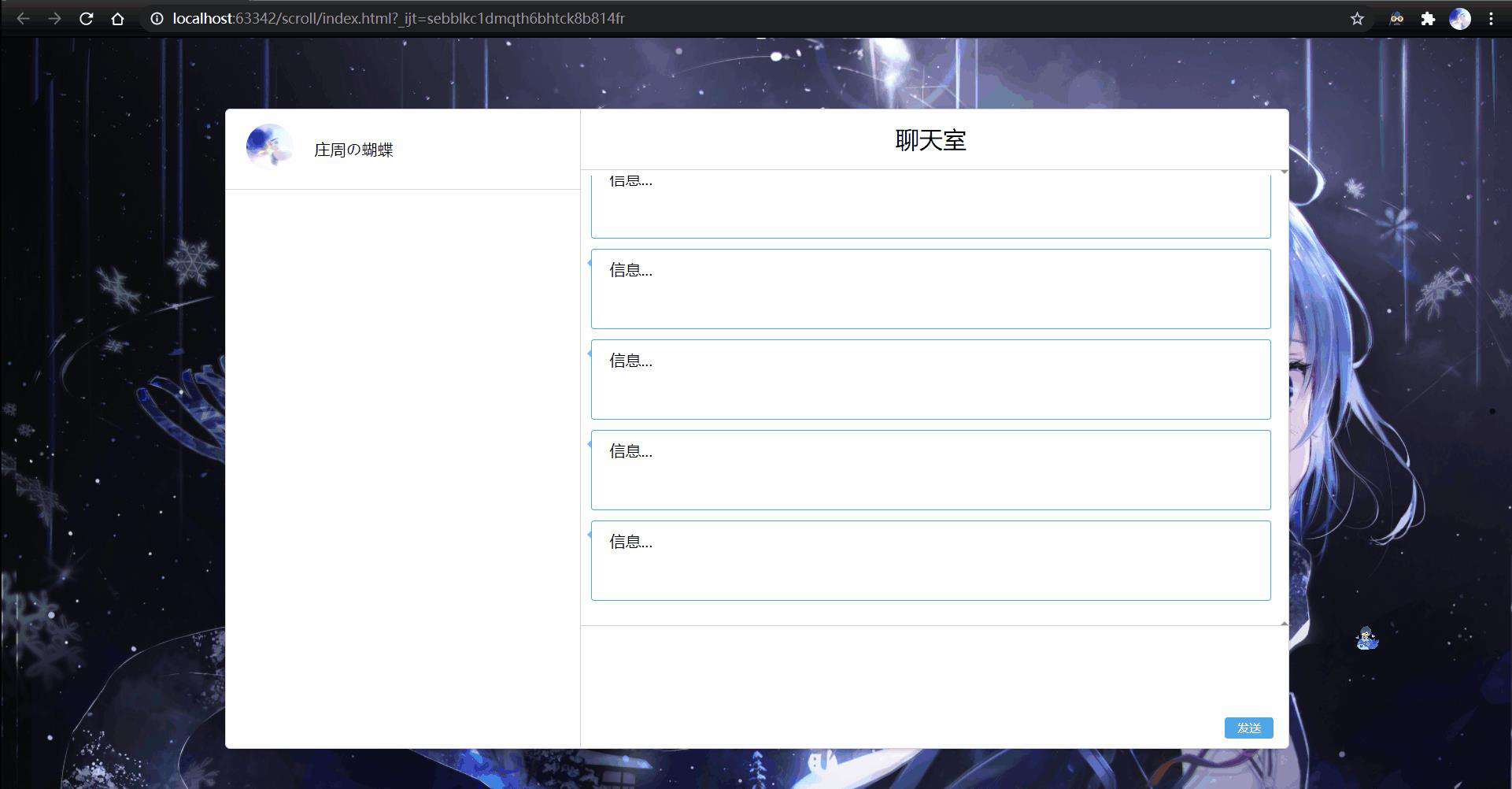Open the Chrome profile avatar

click(x=1460, y=19)
